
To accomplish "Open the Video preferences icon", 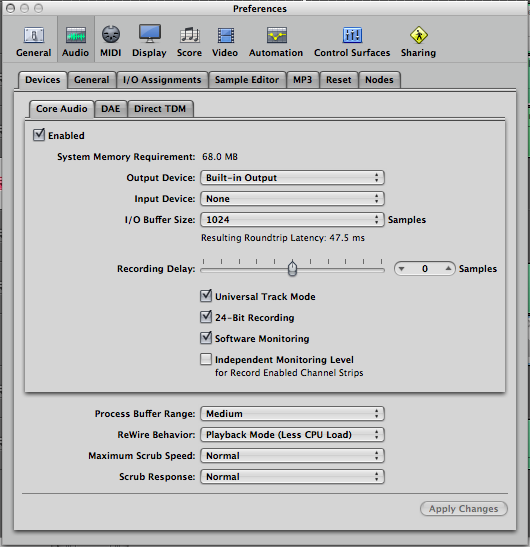I will click(x=225, y=35).
